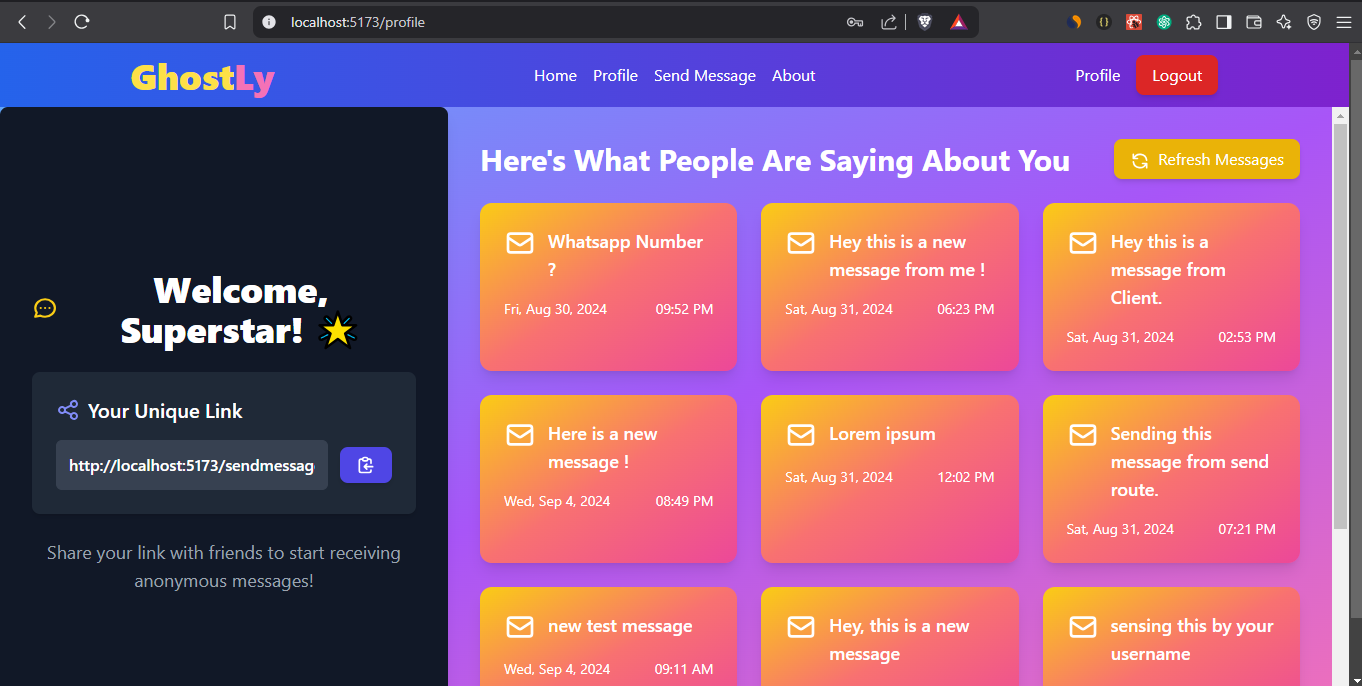
Task: Copy unique link with clipboard button
Action: (366, 465)
